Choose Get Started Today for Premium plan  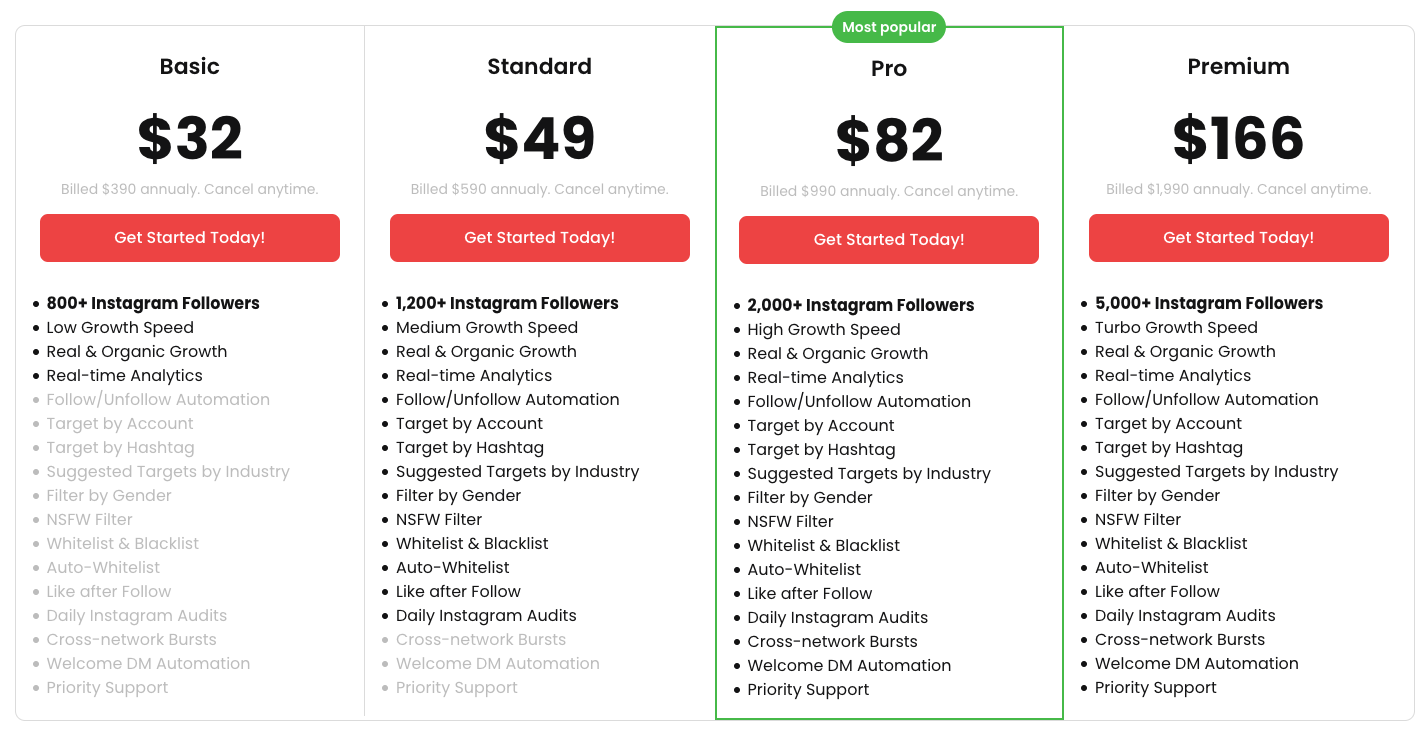(1238, 238)
